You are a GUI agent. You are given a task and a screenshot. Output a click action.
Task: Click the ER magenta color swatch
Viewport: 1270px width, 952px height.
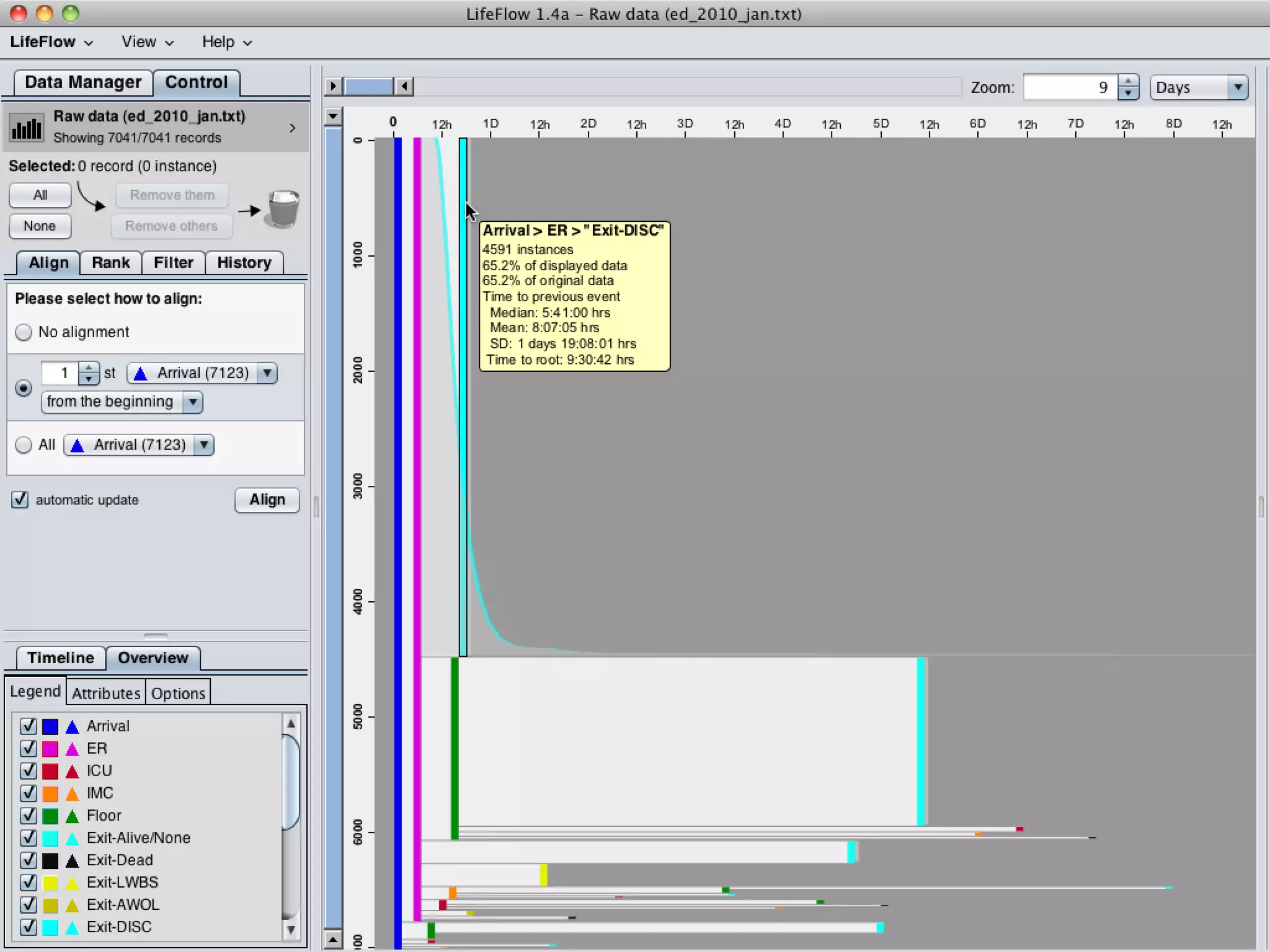[x=50, y=749]
